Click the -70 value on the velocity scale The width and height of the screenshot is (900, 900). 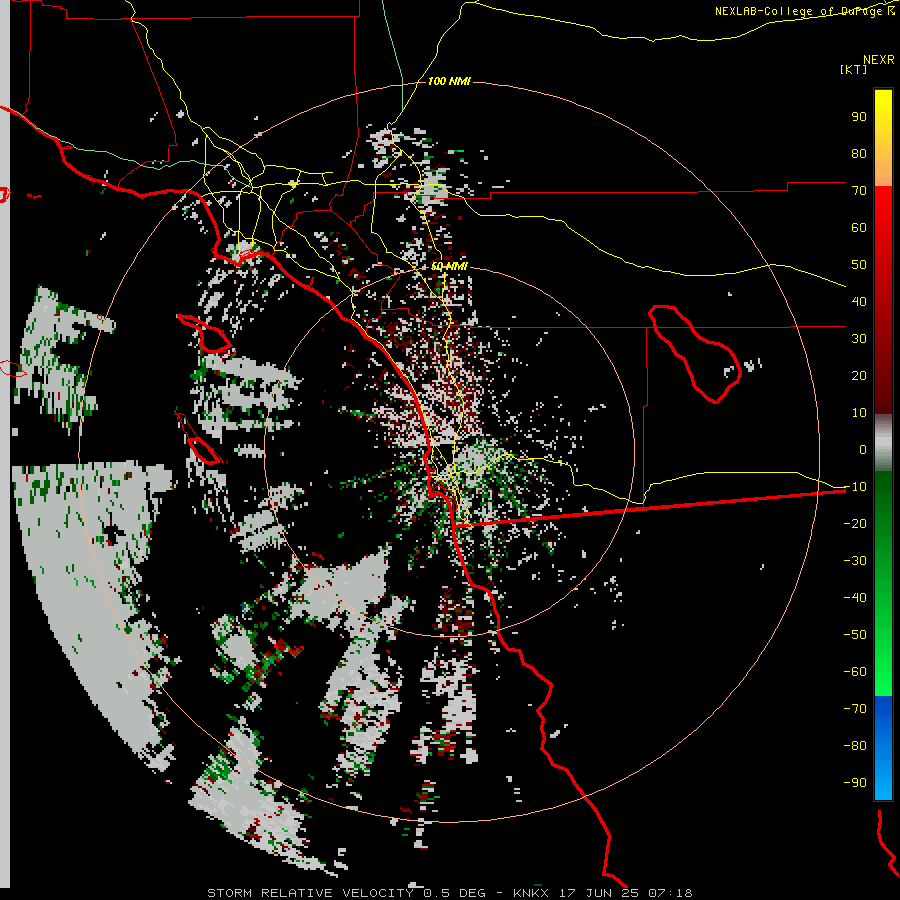tap(855, 709)
